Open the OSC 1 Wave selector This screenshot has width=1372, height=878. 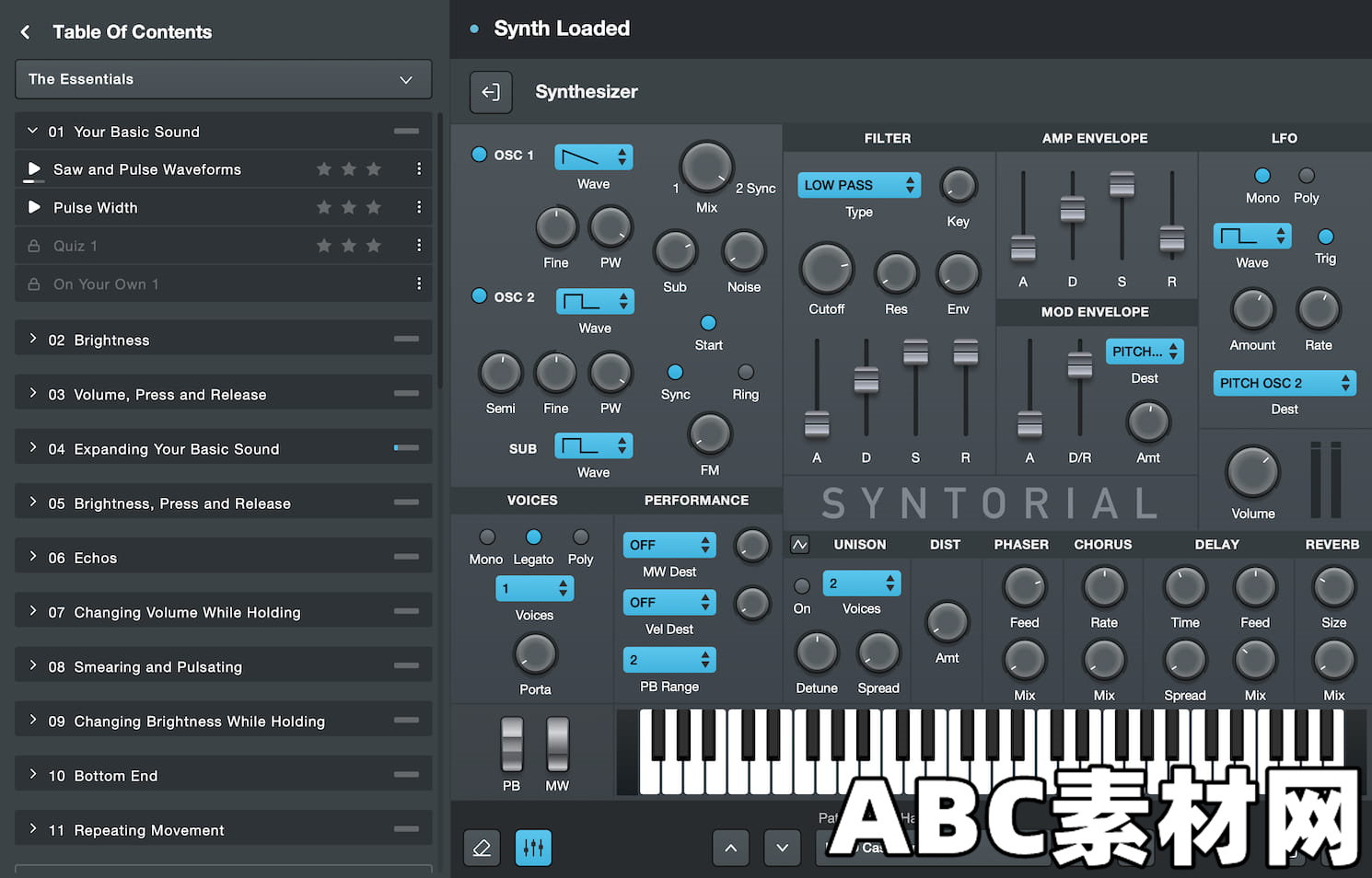[x=594, y=157]
